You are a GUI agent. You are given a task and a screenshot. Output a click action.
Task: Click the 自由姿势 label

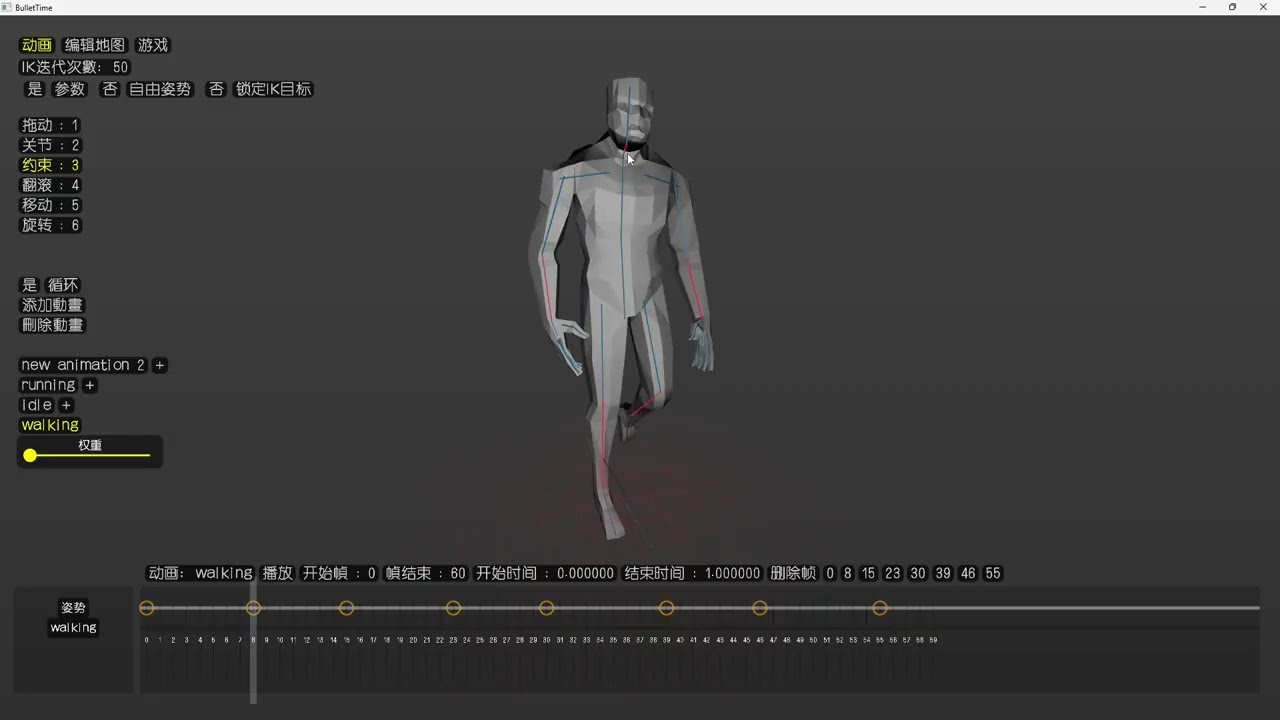coord(160,89)
